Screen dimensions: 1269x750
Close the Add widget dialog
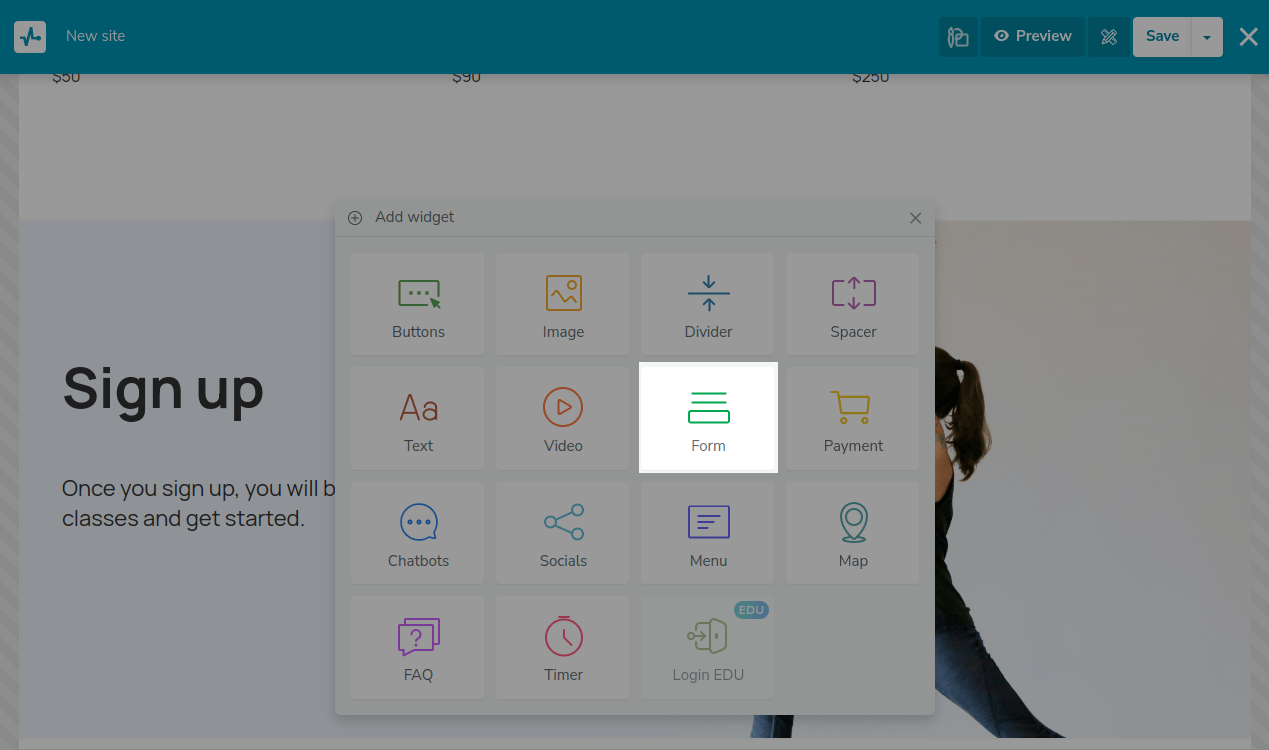click(915, 218)
